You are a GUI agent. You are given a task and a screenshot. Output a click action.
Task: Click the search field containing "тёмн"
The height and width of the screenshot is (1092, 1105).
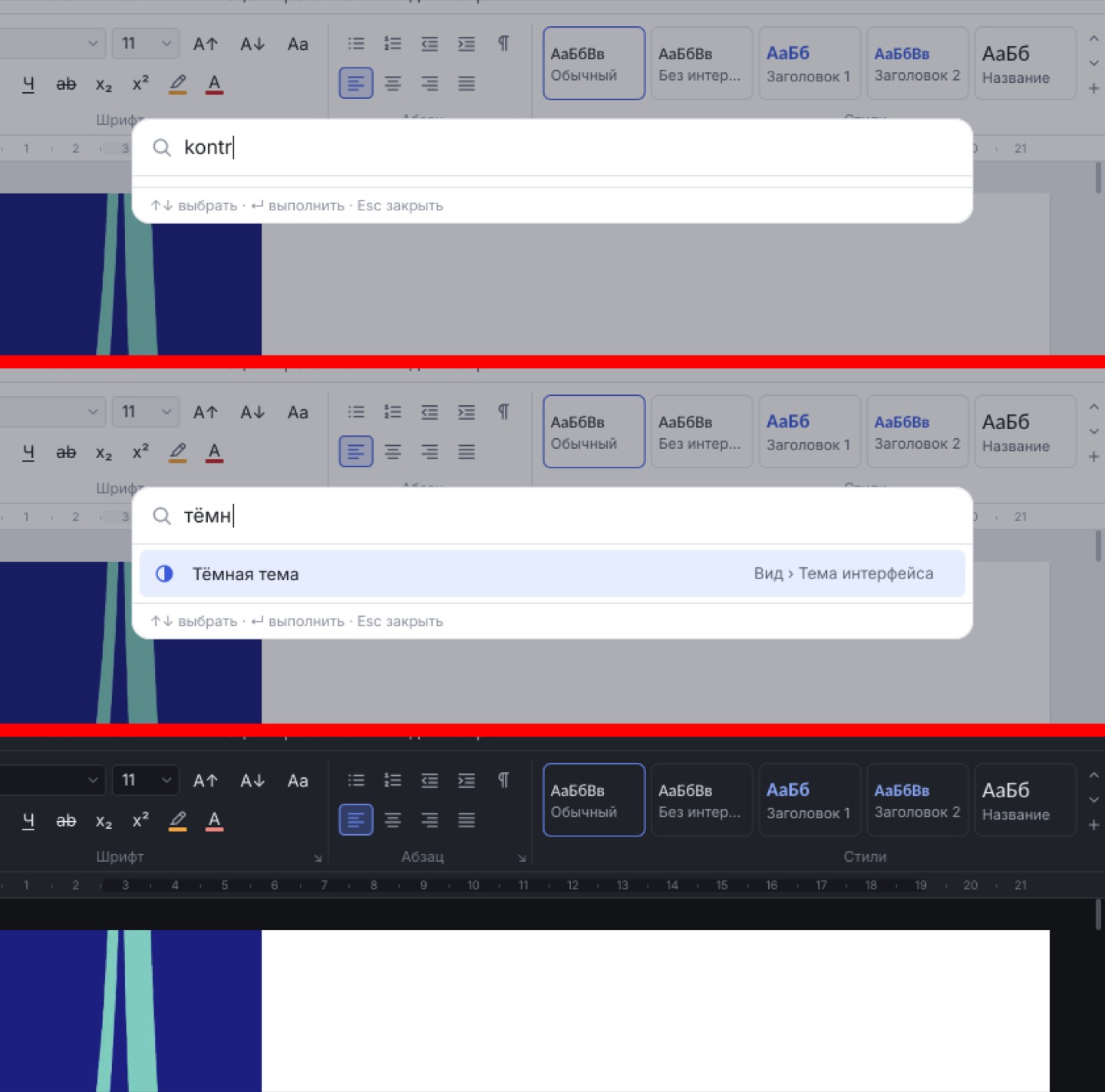click(x=552, y=516)
